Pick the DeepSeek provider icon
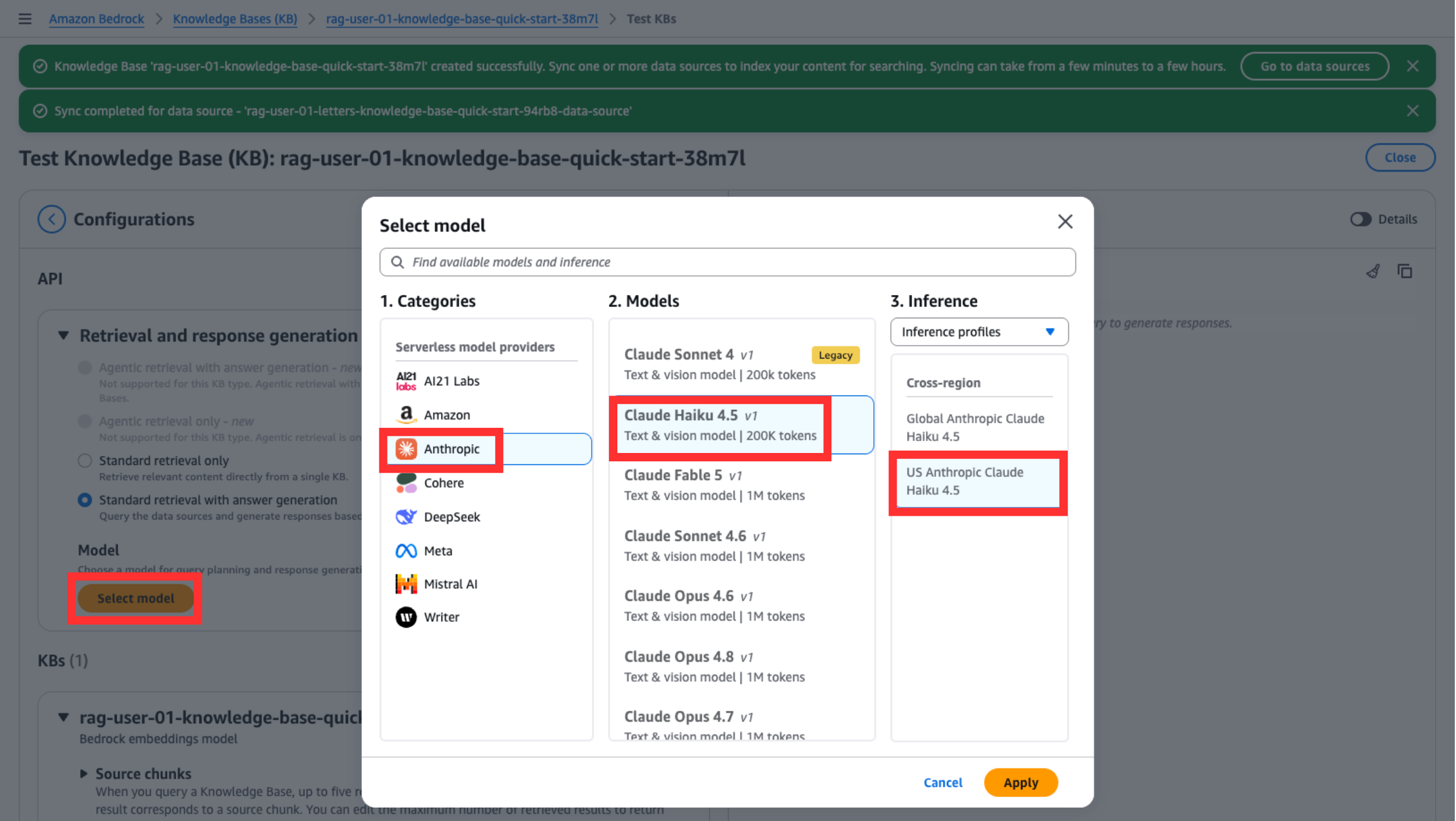 click(x=406, y=517)
